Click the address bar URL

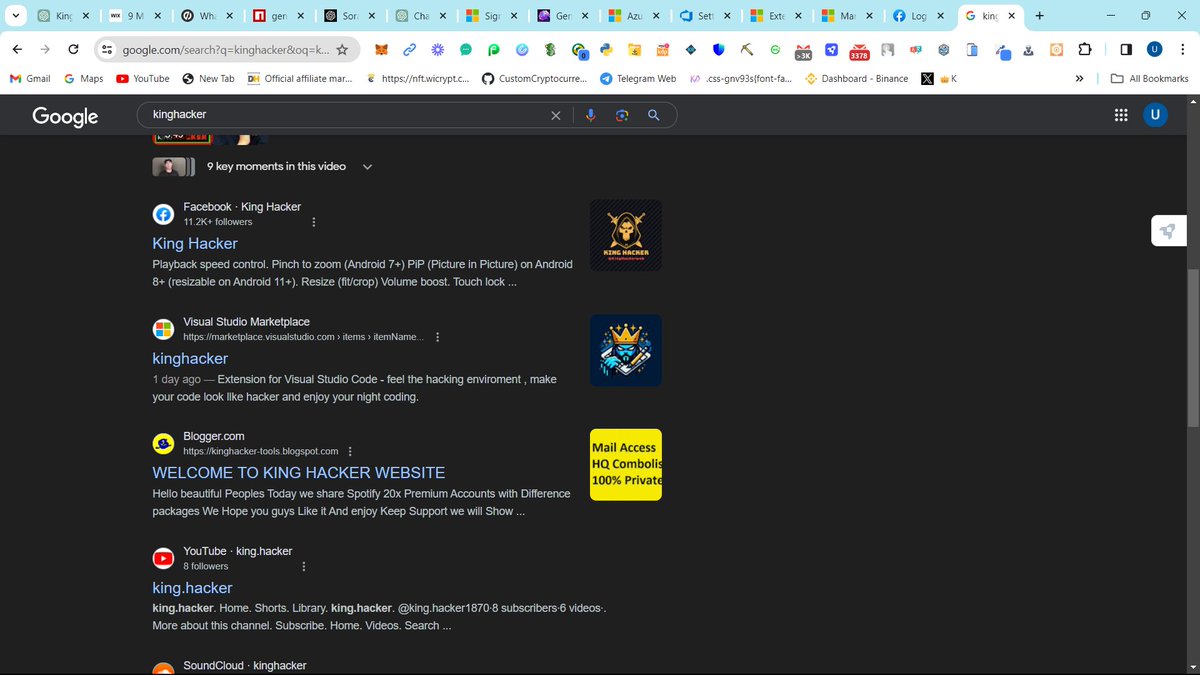pos(226,50)
